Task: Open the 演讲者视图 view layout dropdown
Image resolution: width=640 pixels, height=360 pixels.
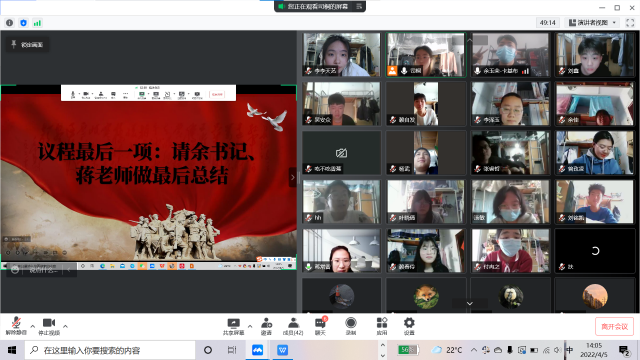Action: (x=593, y=23)
